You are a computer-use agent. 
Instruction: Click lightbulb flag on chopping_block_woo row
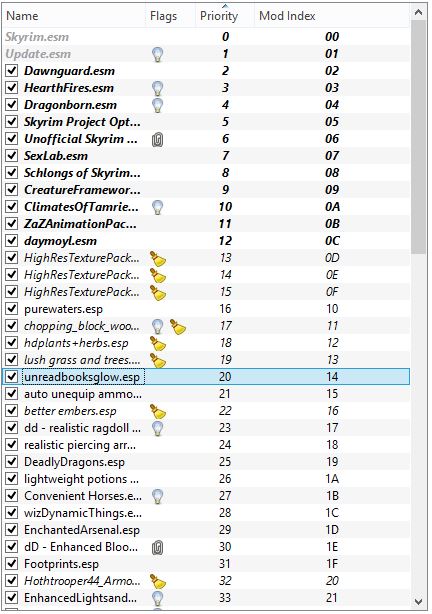coord(157,326)
